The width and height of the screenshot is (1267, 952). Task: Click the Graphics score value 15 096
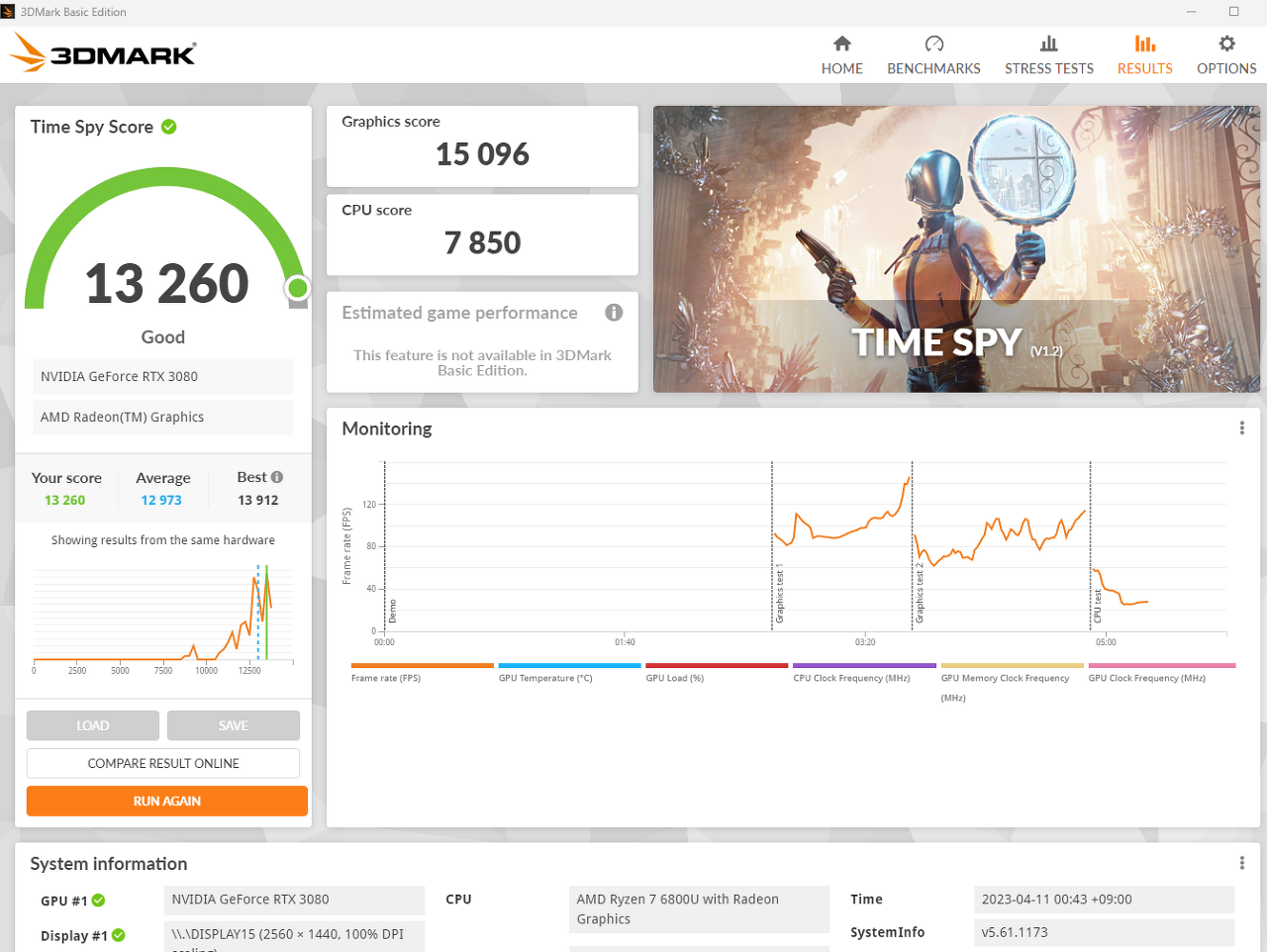[x=482, y=154]
